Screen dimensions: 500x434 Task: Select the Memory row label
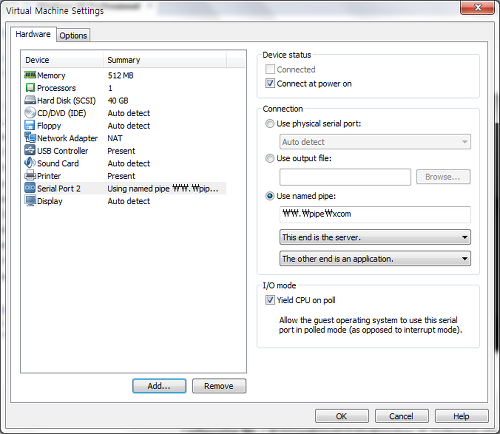[x=51, y=76]
